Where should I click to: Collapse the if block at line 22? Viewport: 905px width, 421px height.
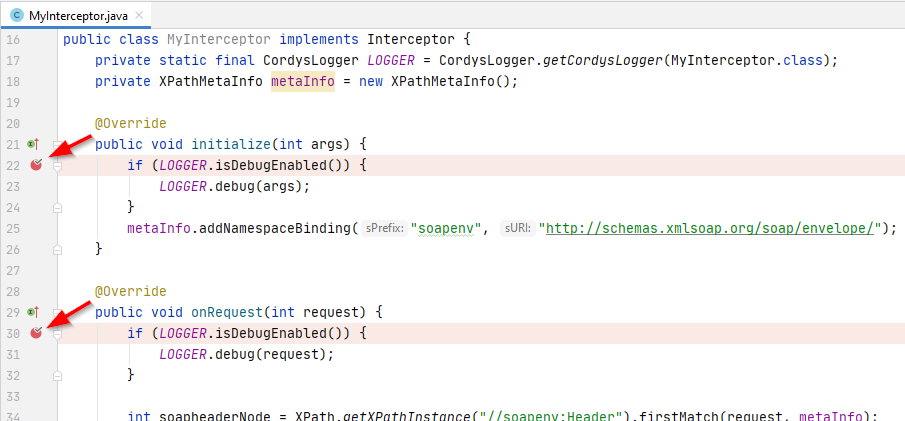click(x=57, y=166)
